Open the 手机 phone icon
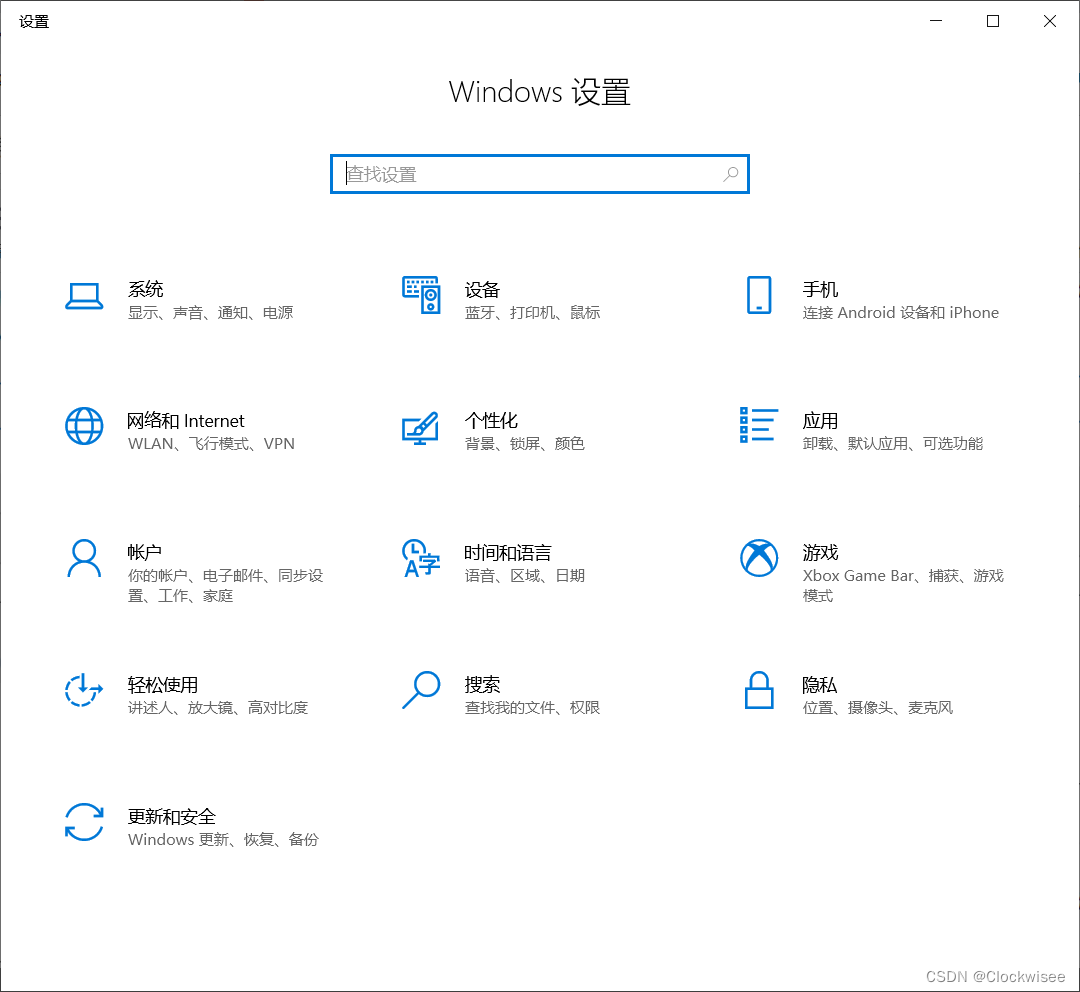 tap(758, 295)
